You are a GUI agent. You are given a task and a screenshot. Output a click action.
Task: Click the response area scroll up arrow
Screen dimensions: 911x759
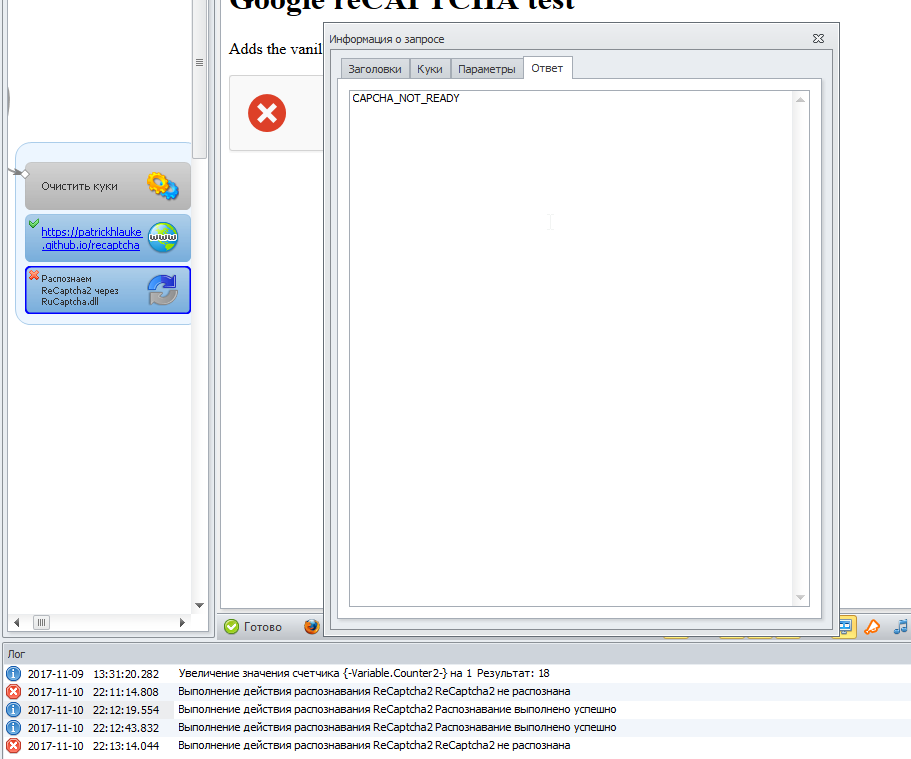[801, 99]
